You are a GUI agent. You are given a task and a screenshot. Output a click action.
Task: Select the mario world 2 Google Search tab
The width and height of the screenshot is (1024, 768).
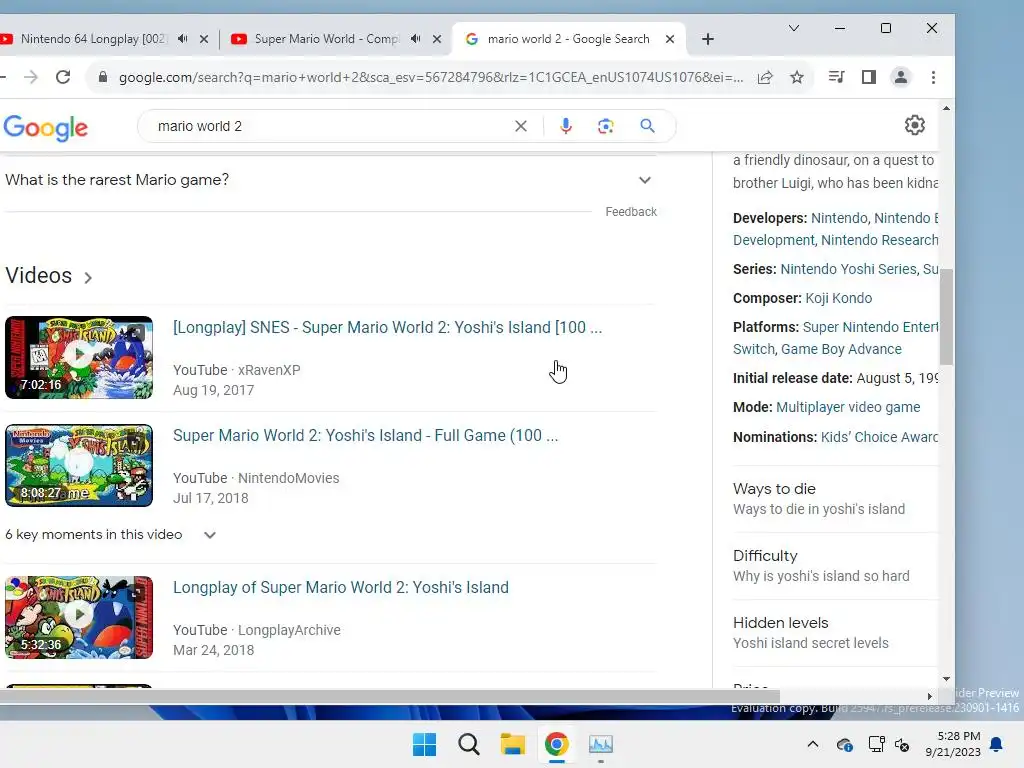[x=568, y=39]
